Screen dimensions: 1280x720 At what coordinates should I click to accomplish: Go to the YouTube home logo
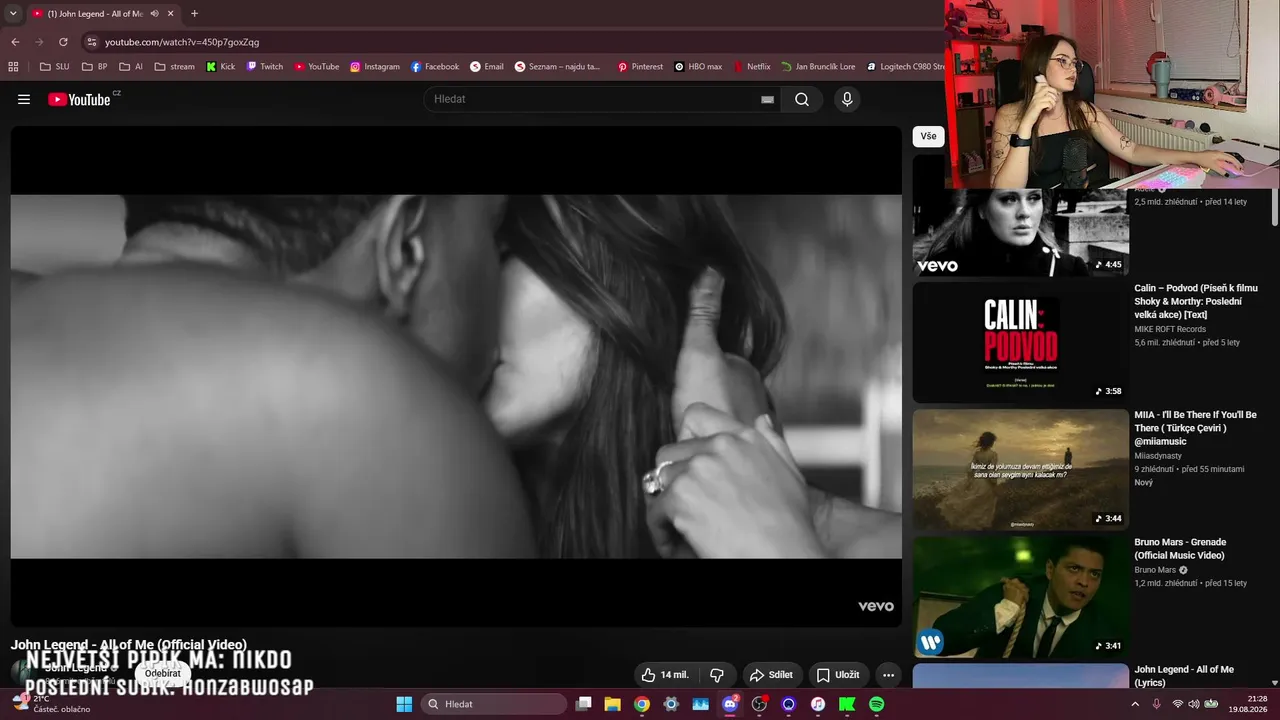[80, 99]
